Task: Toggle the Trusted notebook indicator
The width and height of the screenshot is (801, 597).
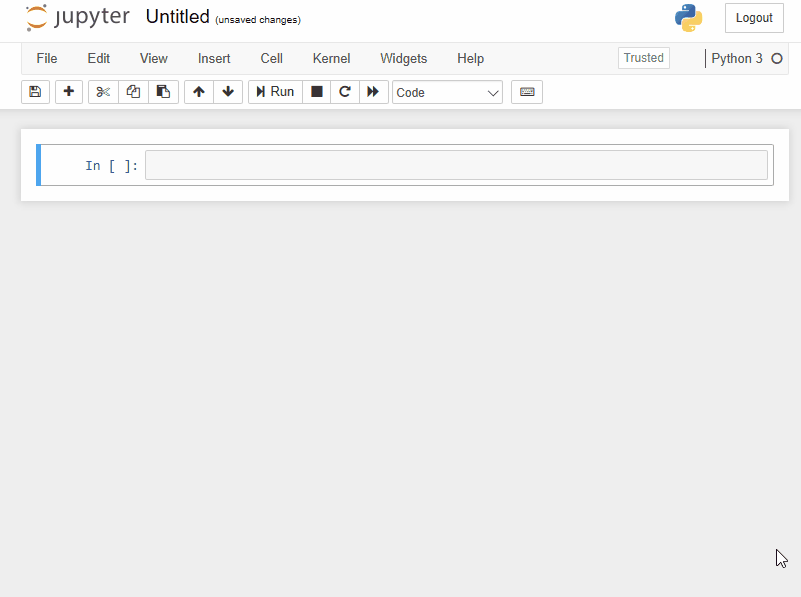Action: pos(643,58)
